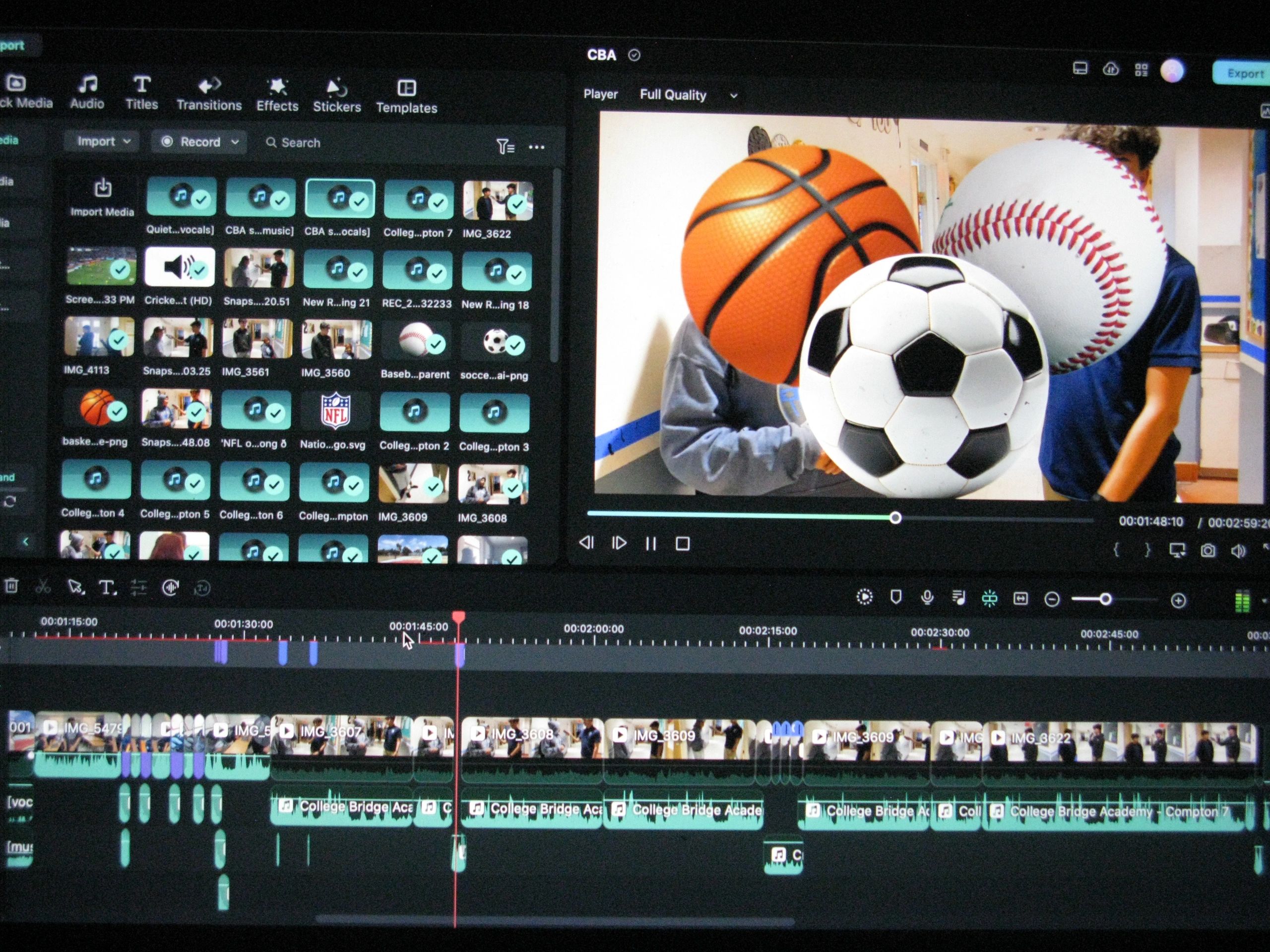Select the NFL logo thumbnail
Viewport: 1270px width, 952px height.
(335, 411)
